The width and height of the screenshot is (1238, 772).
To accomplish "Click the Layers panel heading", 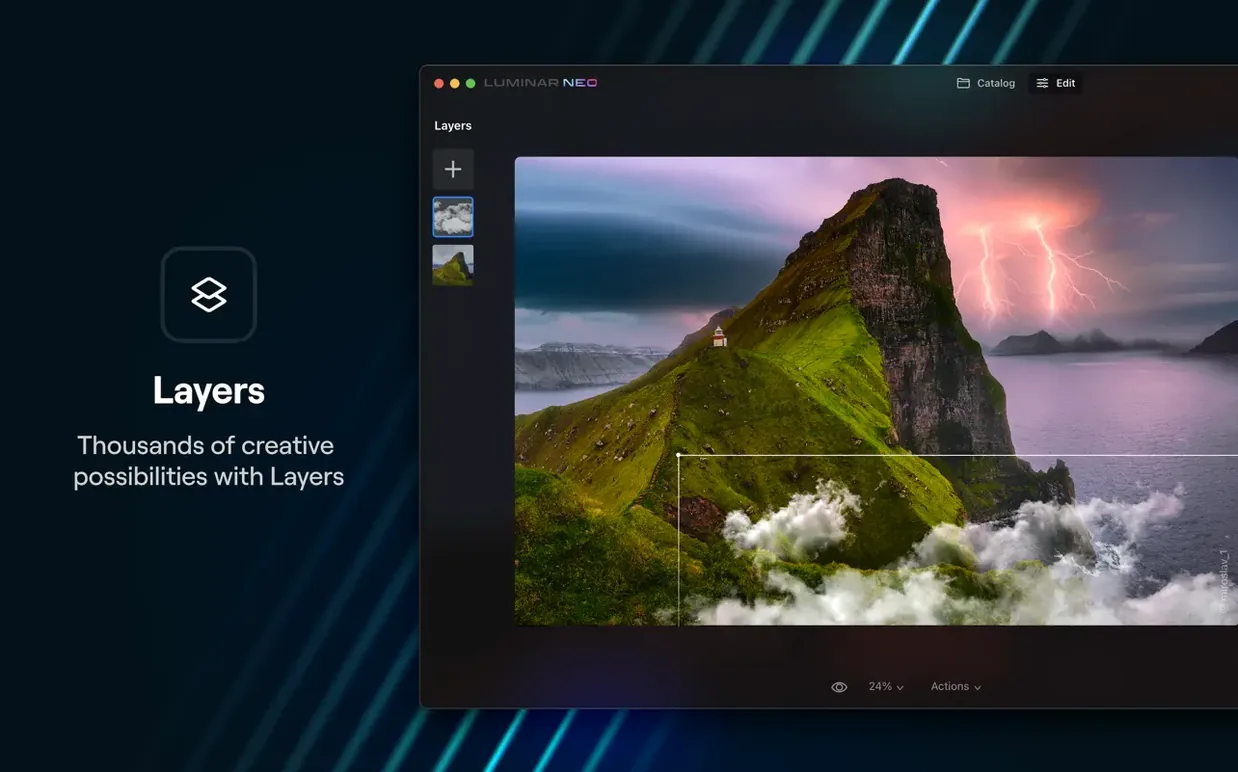I will [453, 126].
